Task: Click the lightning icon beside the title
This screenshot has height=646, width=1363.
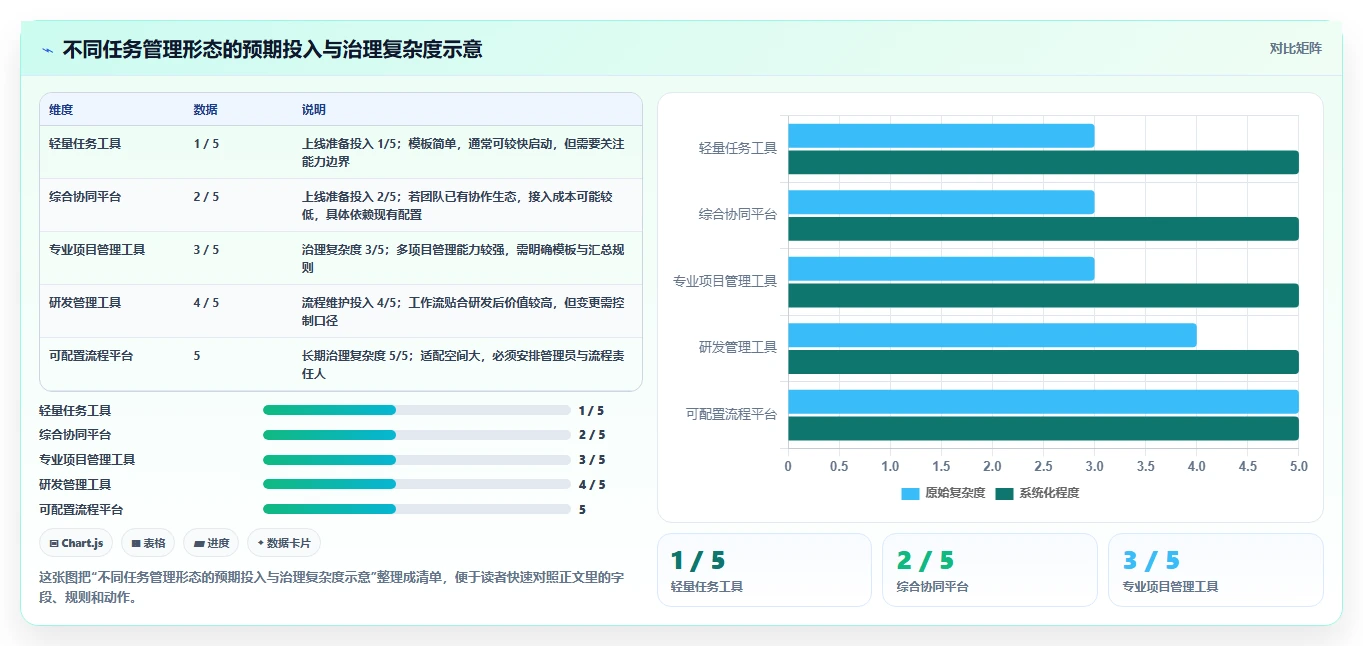Action: pyautogui.click(x=47, y=49)
